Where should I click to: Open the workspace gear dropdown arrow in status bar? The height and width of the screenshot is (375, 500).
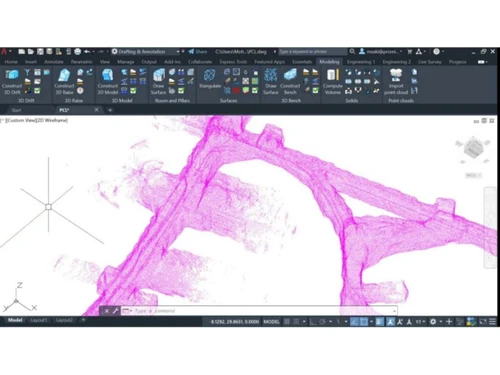pyautogui.click(x=440, y=322)
